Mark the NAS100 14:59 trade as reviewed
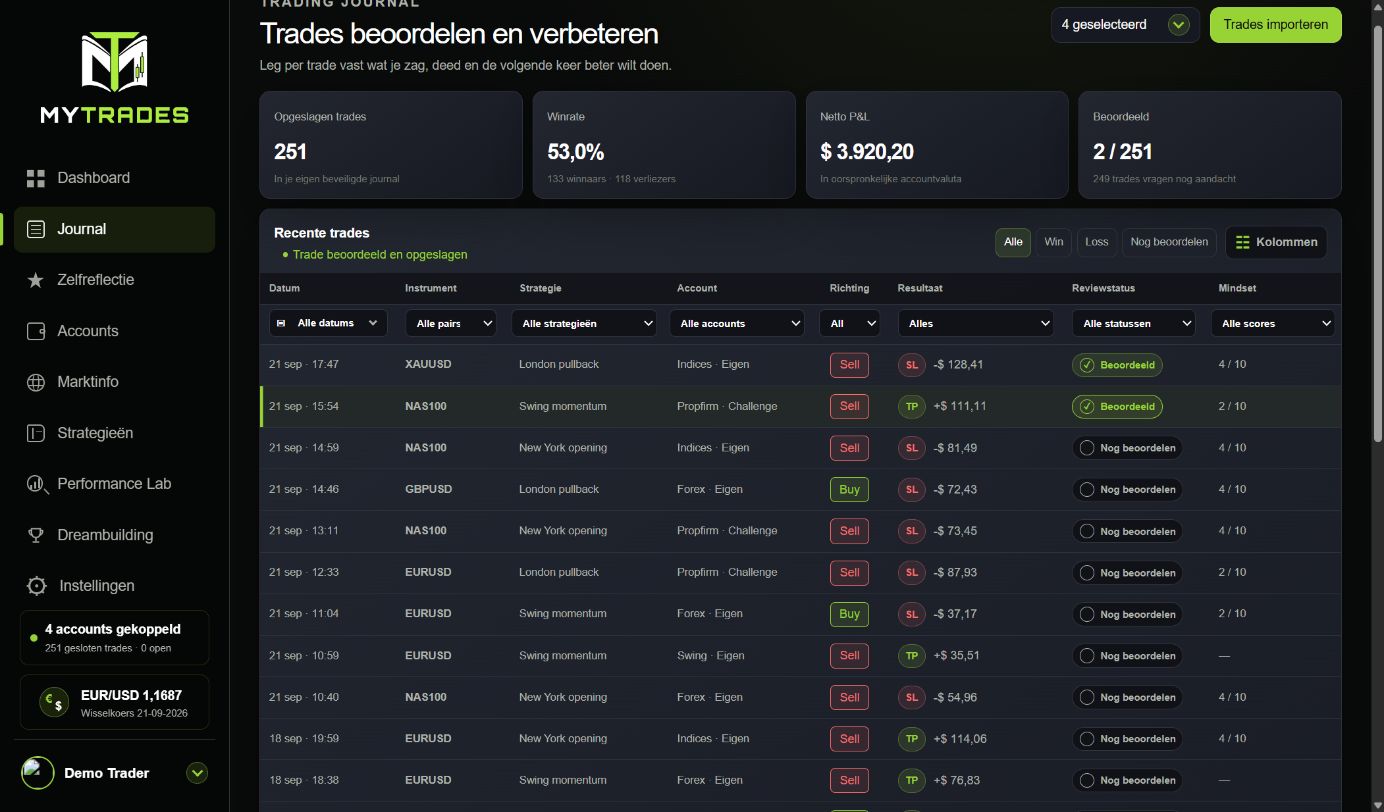 (x=1127, y=448)
